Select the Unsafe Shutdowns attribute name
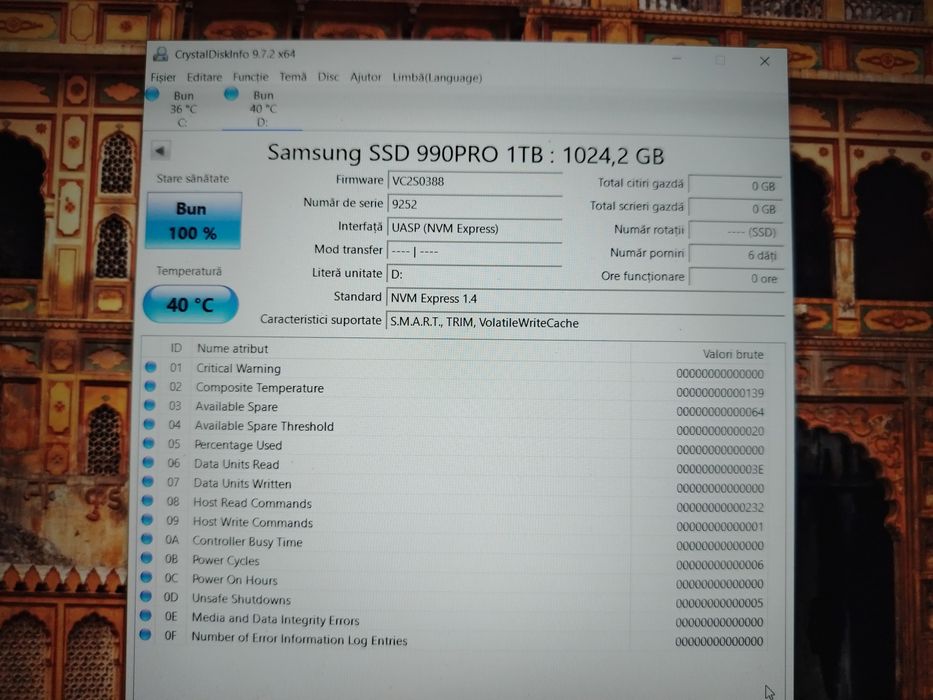The width and height of the screenshot is (933, 700). (241, 599)
